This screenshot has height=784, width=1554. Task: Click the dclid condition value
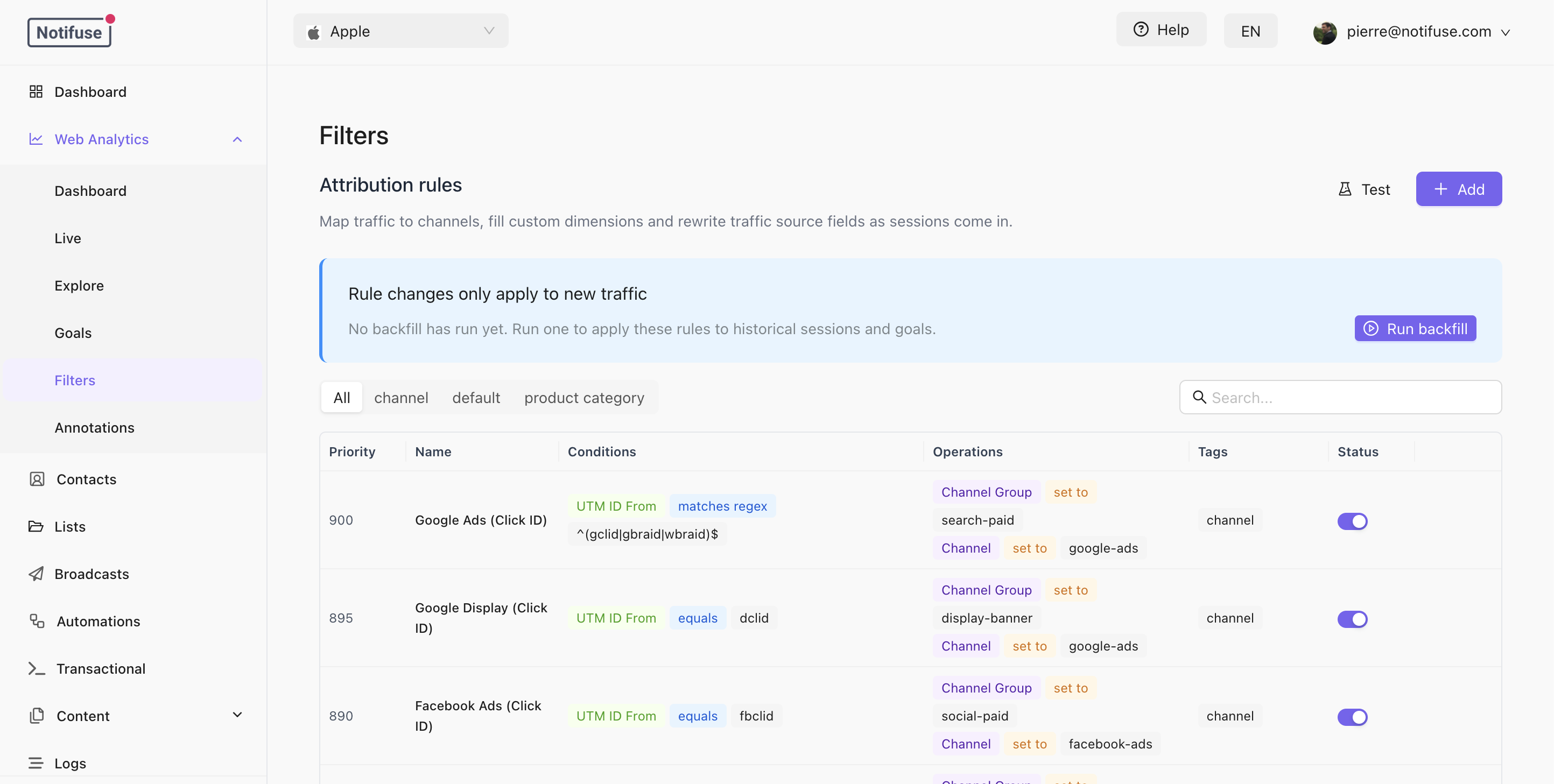pyautogui.click(x=754, y=618)
